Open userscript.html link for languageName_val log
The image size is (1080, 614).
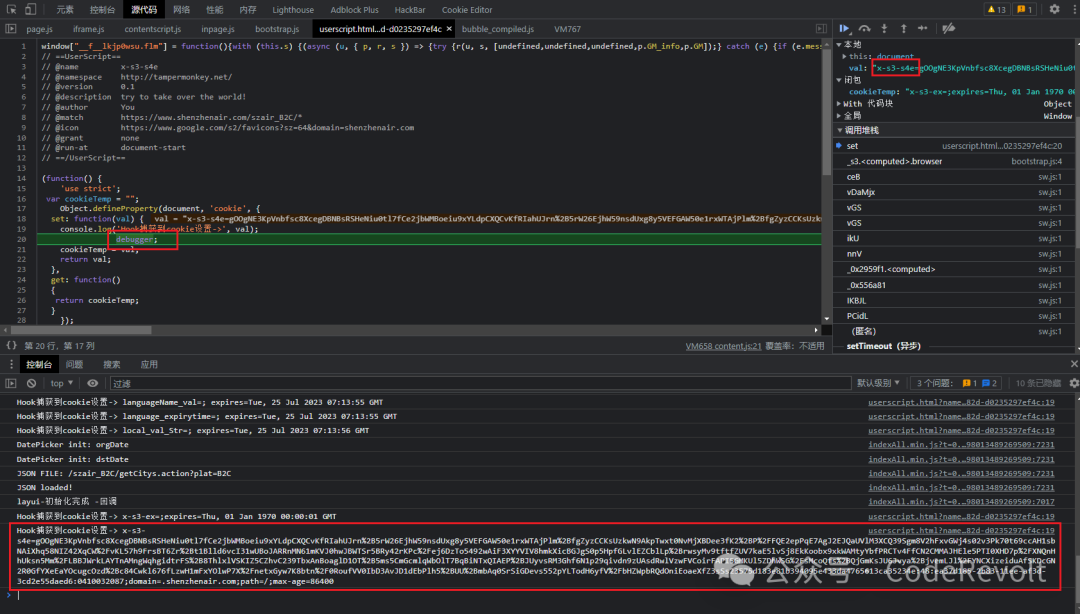click(961, 402)
